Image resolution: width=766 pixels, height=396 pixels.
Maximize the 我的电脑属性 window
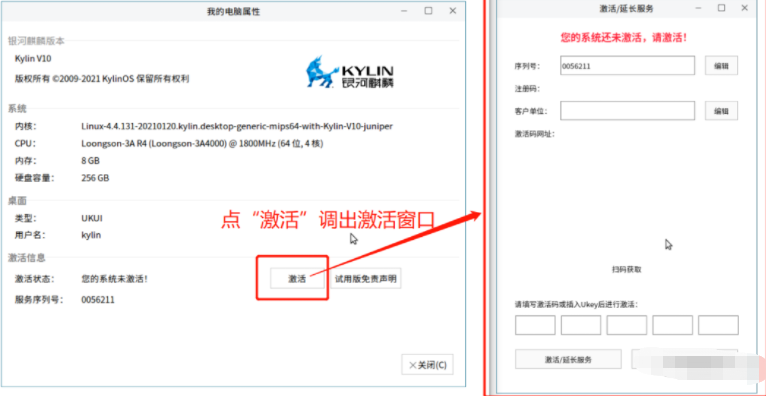click(x=428, y=11)
